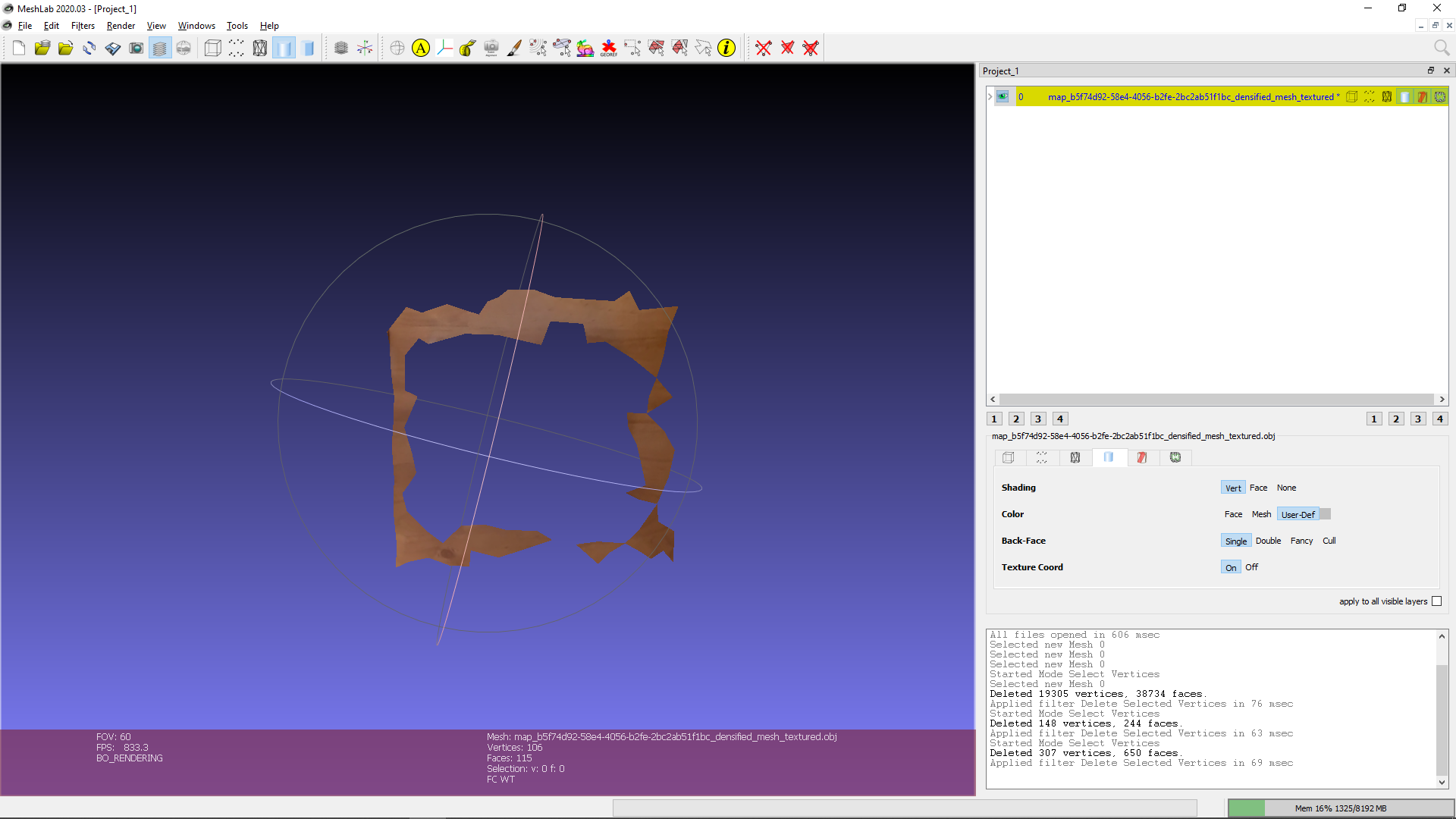Toggle shading mode to Face
Viewport: 1456px width, 819px height.
click(x=1258, y=487)
